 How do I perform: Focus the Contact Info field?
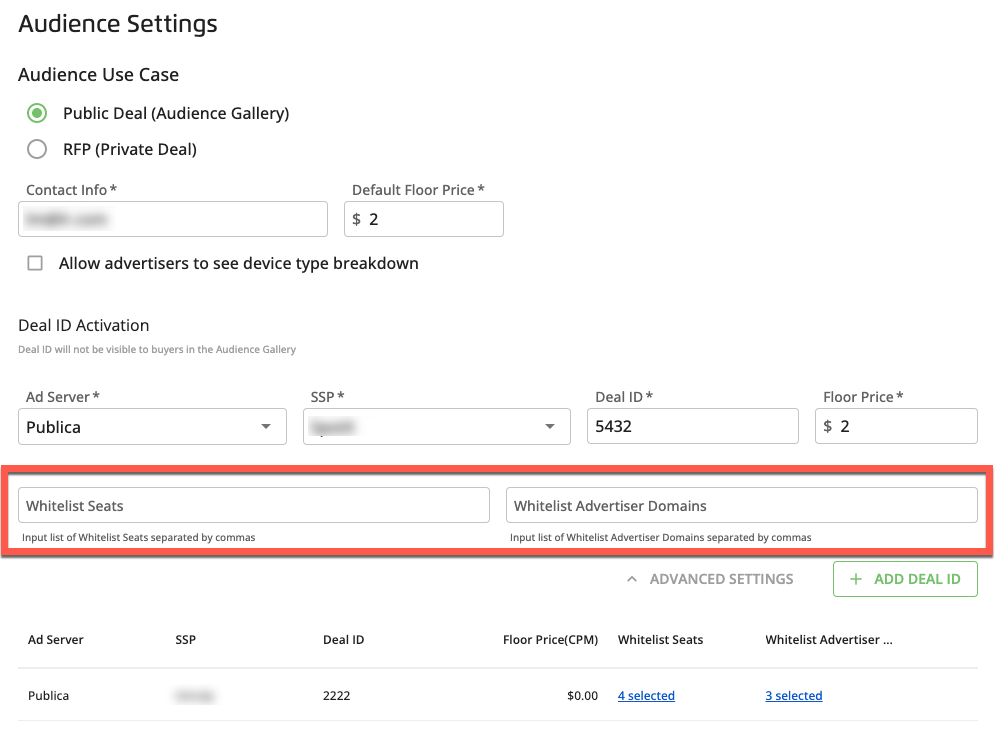coord(173,219)
